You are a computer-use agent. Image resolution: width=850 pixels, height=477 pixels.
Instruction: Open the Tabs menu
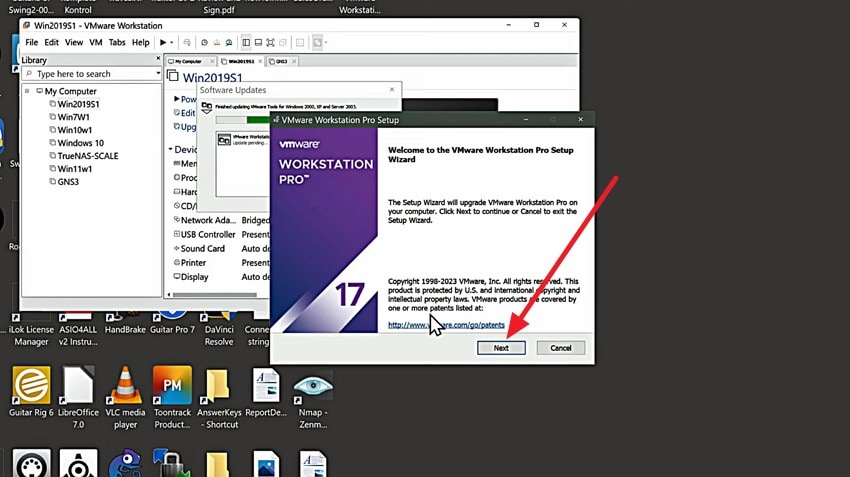pyautogui.click(x=117, y=42)
